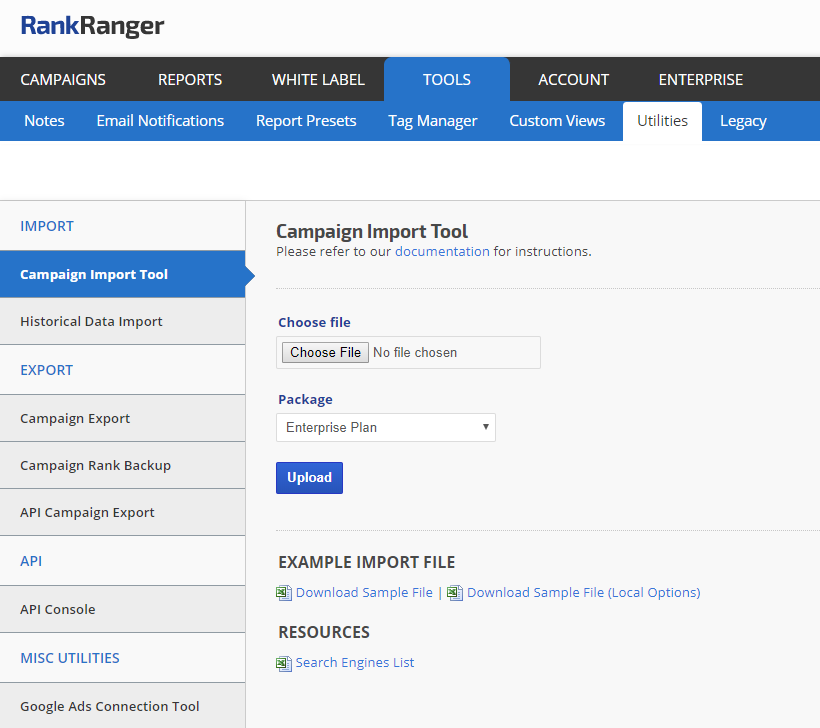Select API Console in the sidebar

(58, 610)
